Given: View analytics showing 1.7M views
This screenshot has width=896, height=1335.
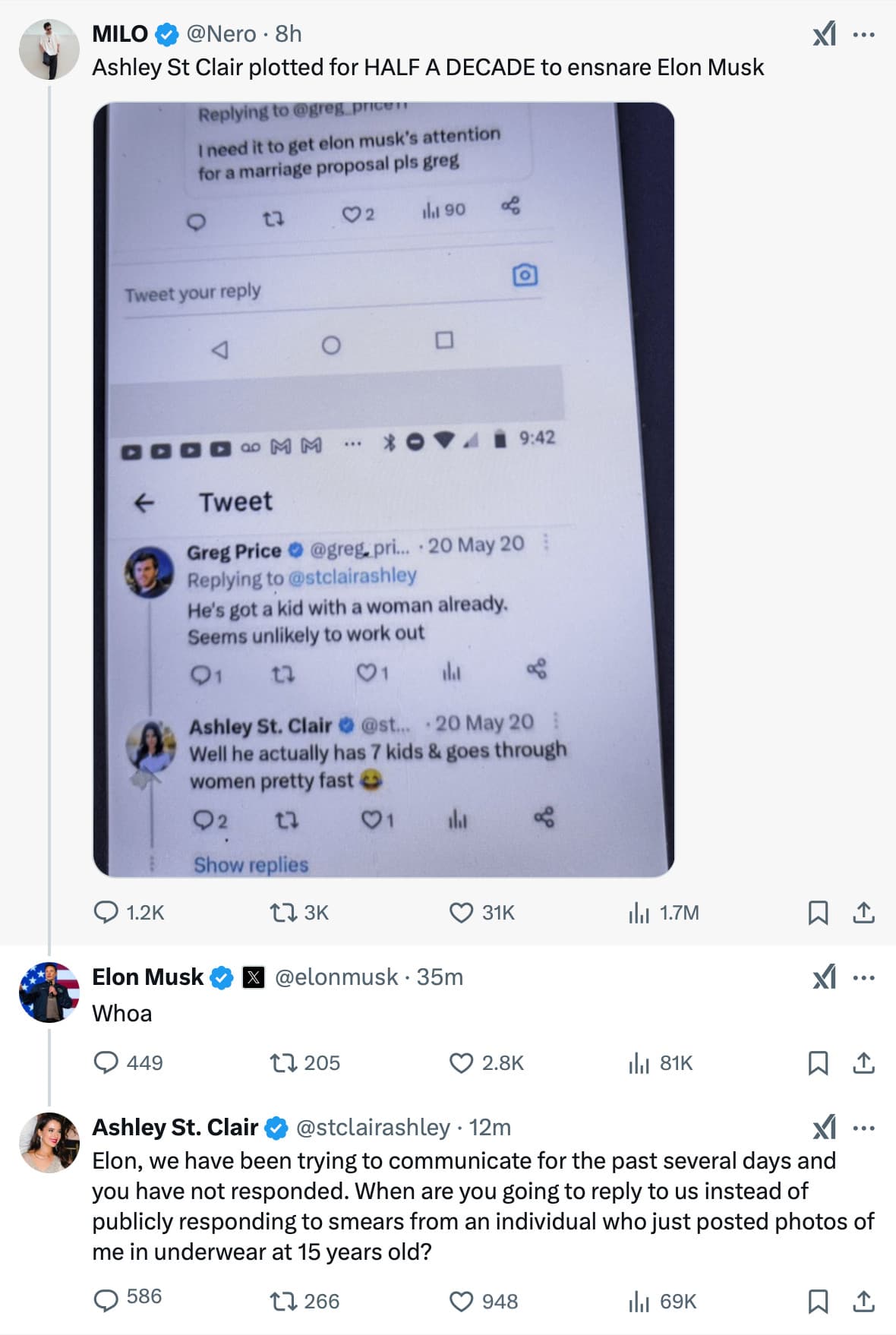Looking at the screenshot, I should (x=664, y=912).
